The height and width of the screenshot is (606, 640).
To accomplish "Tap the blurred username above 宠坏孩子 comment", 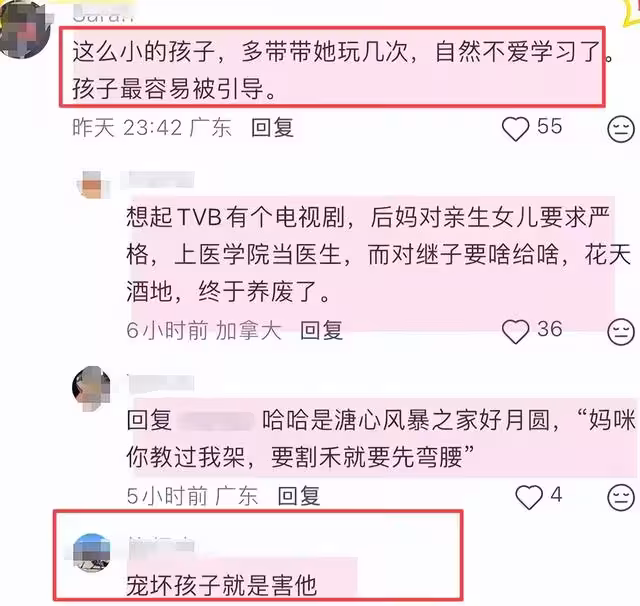I will [161, 546].
